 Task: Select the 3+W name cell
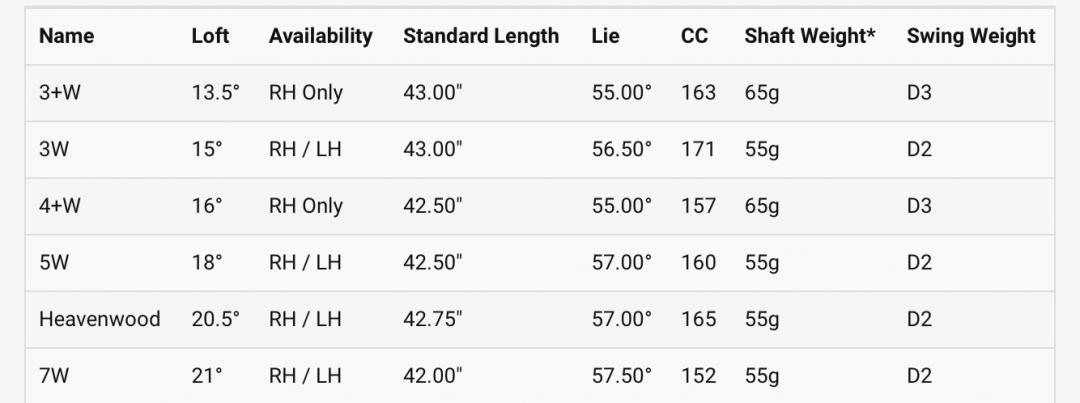59,93
